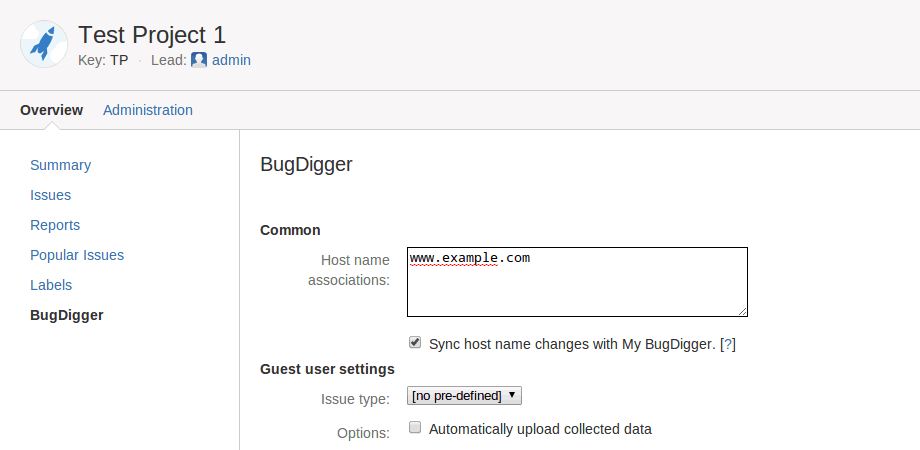
Task: Open Issues in the sidebar
Action: 50,195
